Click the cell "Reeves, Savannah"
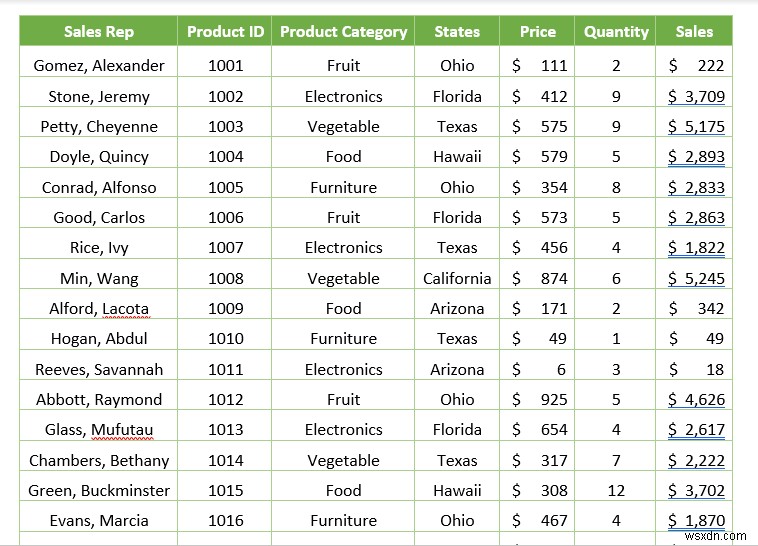This screenshot has width=758, height=546. tap(99, 369)
